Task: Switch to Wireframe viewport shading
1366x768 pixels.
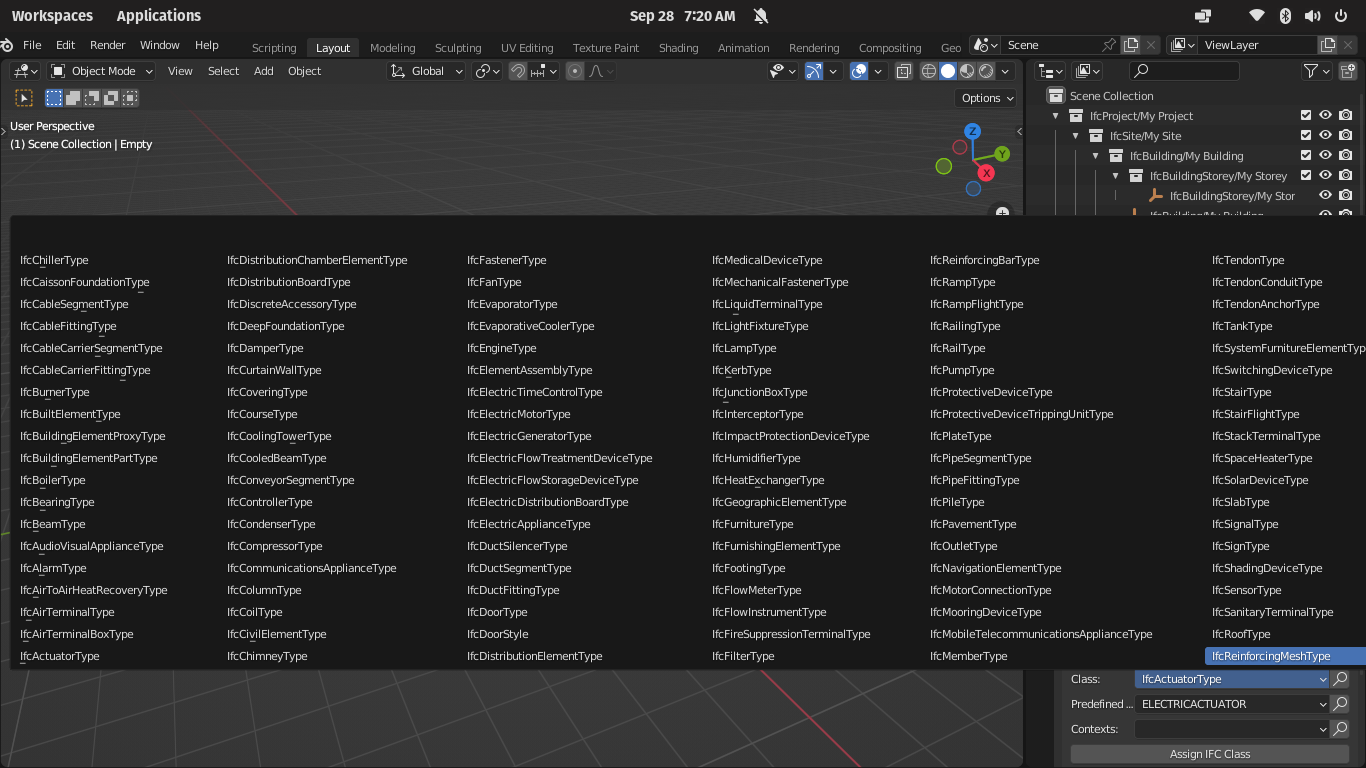Action: pyautogui.click(x=929, y=71)
